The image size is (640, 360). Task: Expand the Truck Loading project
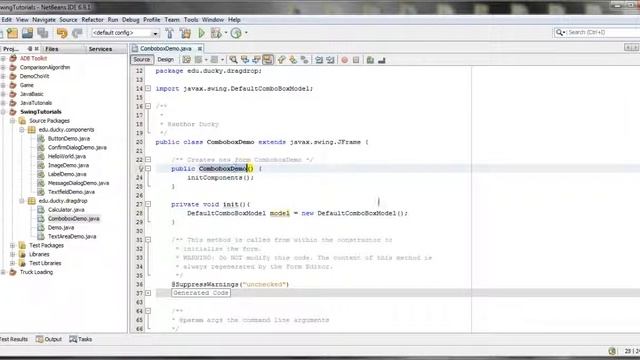click(x=4, y=272)
